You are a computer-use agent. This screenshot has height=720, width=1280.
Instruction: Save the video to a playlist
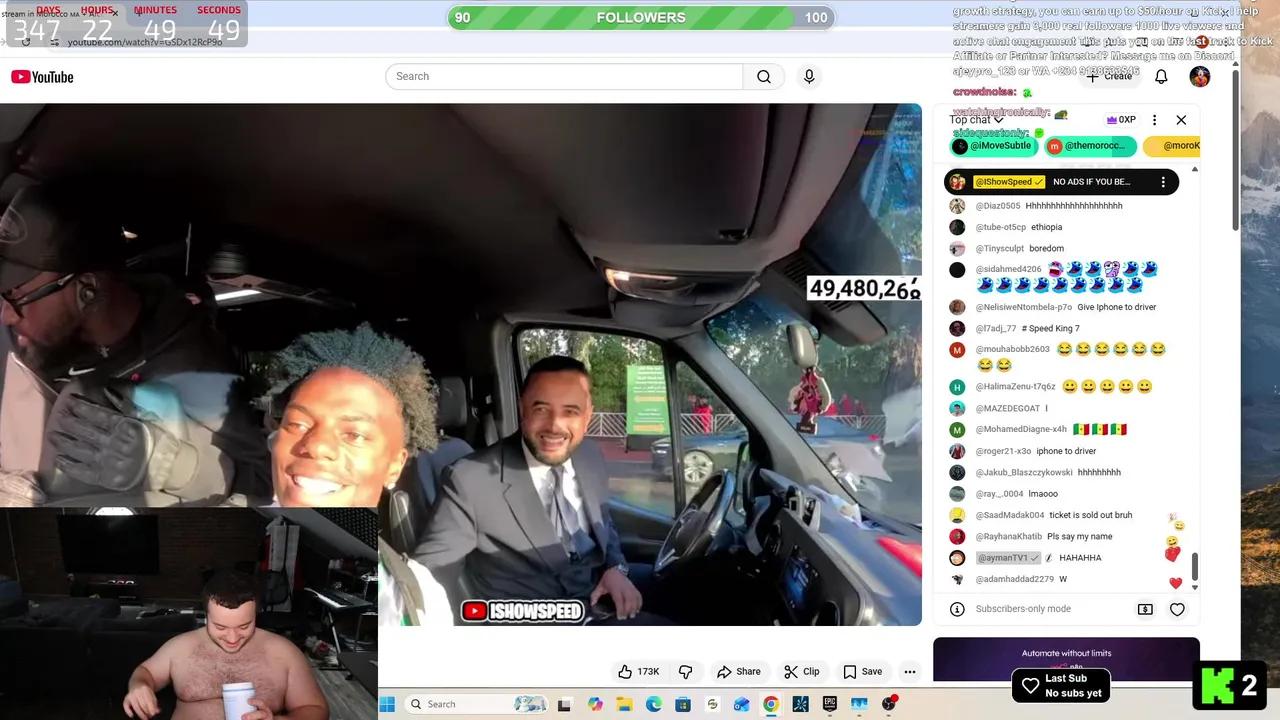(x=862, y=672)
